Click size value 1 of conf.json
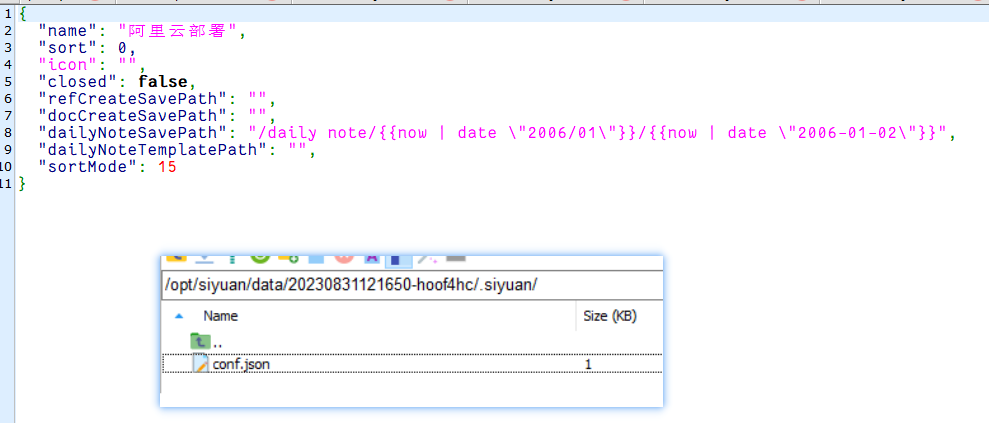 tap(588, 364)
